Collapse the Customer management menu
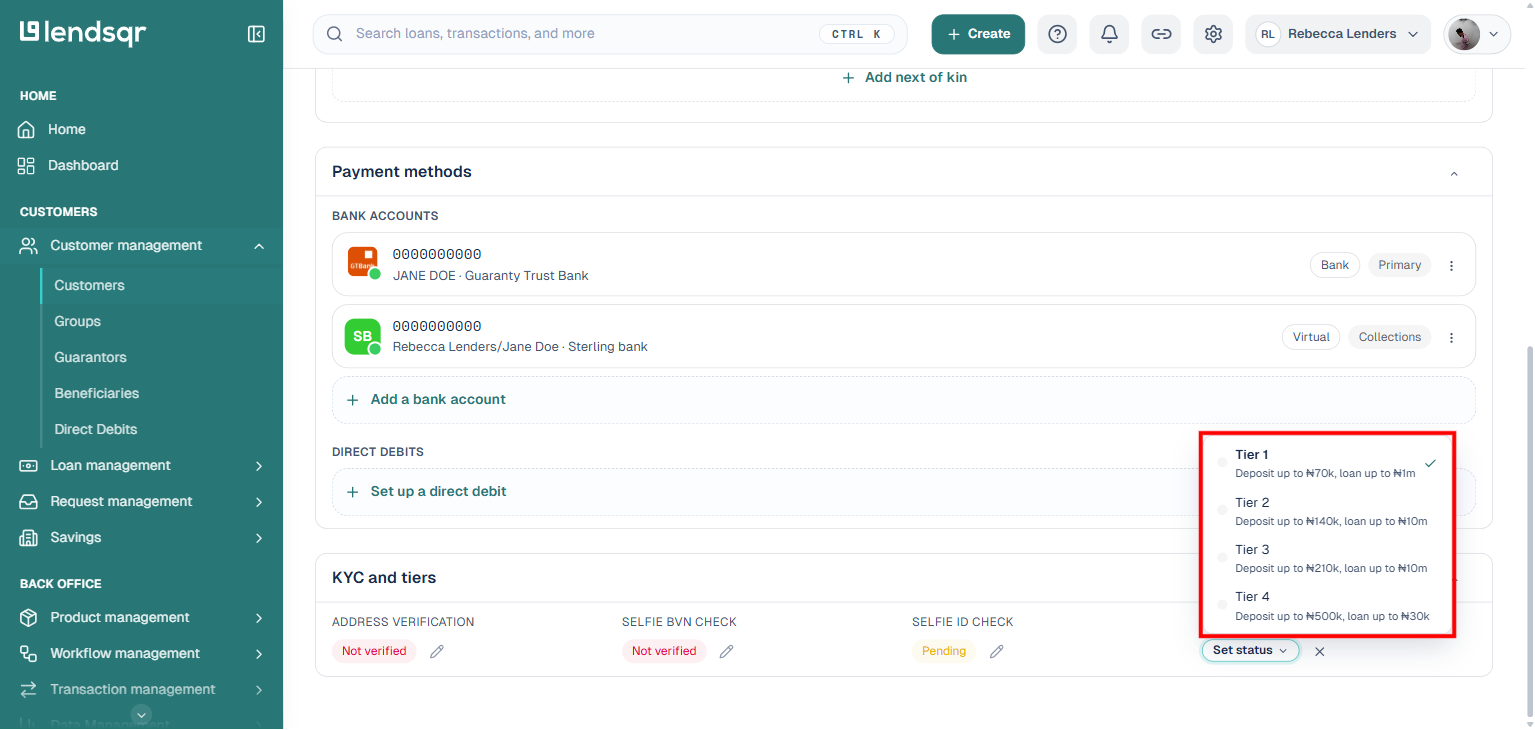The width and height of the screenshot is (1535, 730). pos(259,246)
